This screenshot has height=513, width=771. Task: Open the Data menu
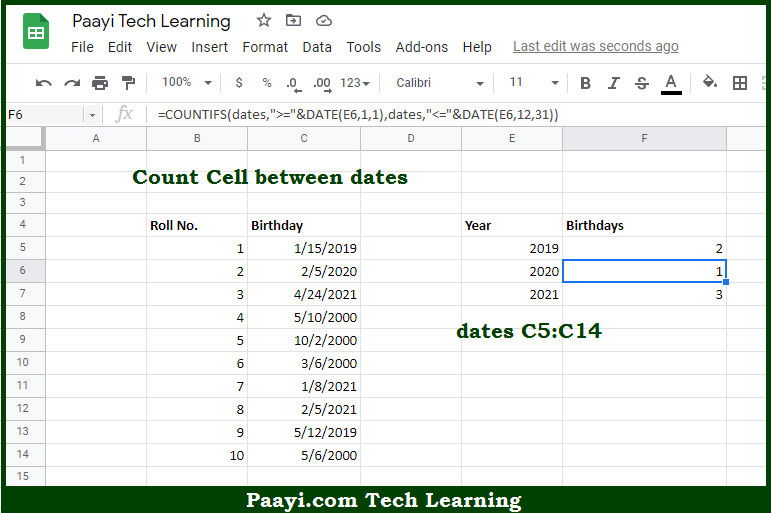317,47
